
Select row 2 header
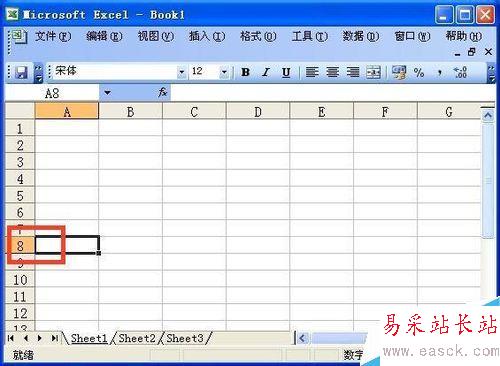coord(20,145)
